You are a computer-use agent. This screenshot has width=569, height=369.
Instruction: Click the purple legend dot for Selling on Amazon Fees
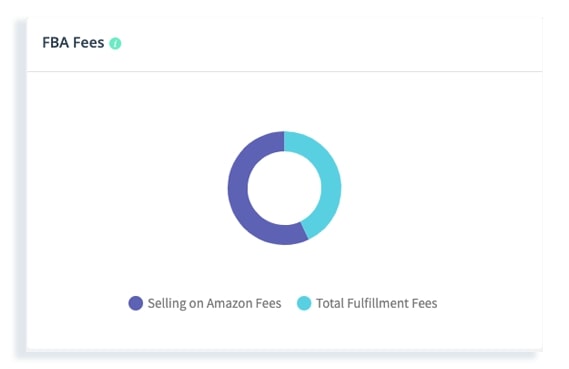[x=136, y=303]
